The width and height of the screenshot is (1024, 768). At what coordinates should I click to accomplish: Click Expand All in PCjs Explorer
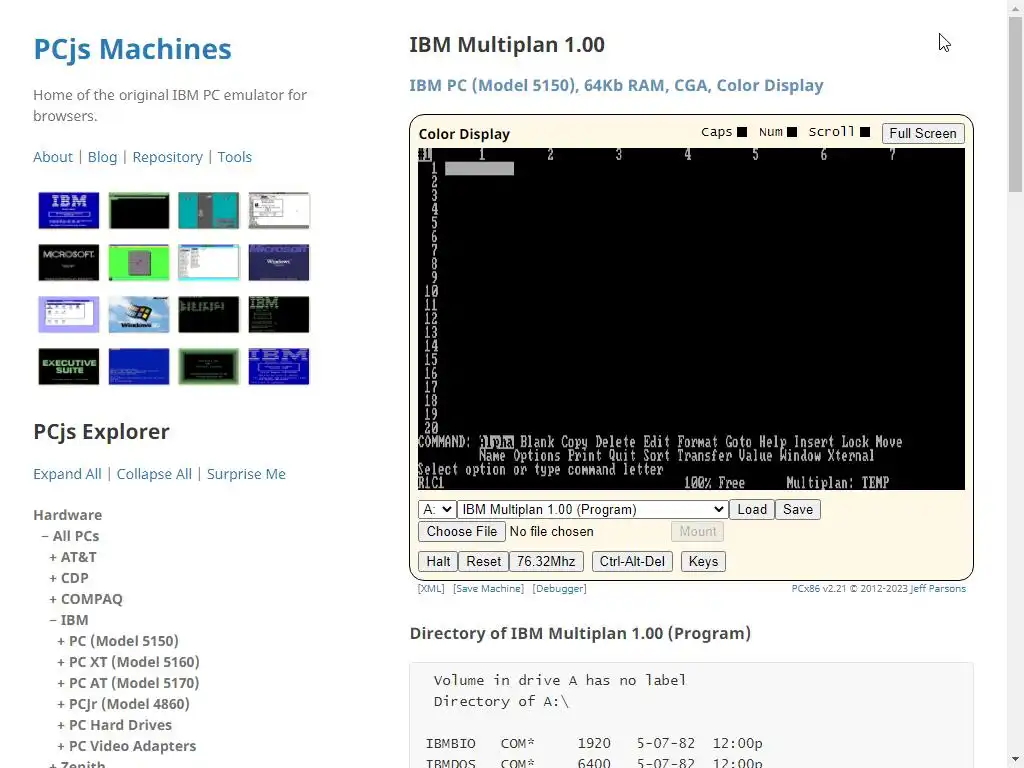(67, 474)
